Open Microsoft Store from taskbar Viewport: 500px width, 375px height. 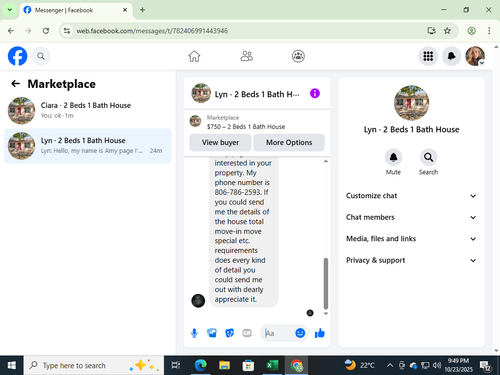(x=248, y=366)
